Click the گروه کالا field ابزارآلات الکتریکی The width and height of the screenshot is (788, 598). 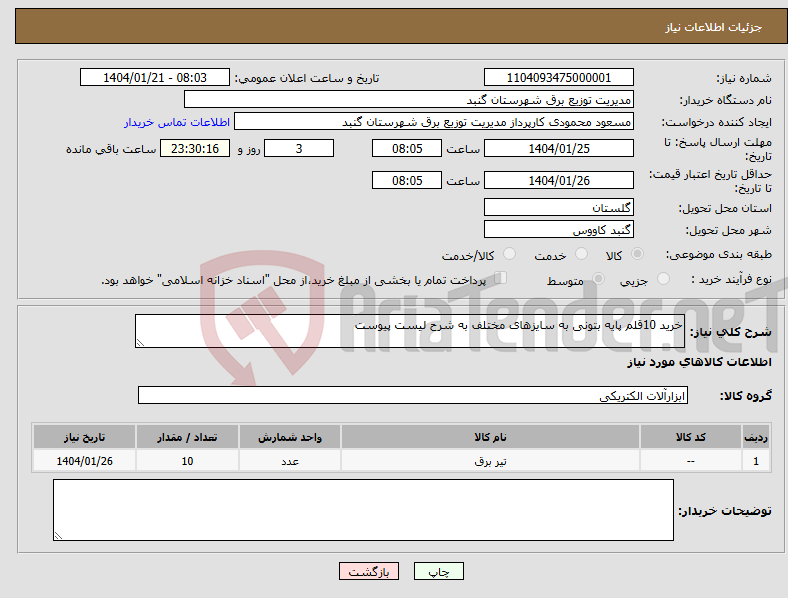(413, 395)
